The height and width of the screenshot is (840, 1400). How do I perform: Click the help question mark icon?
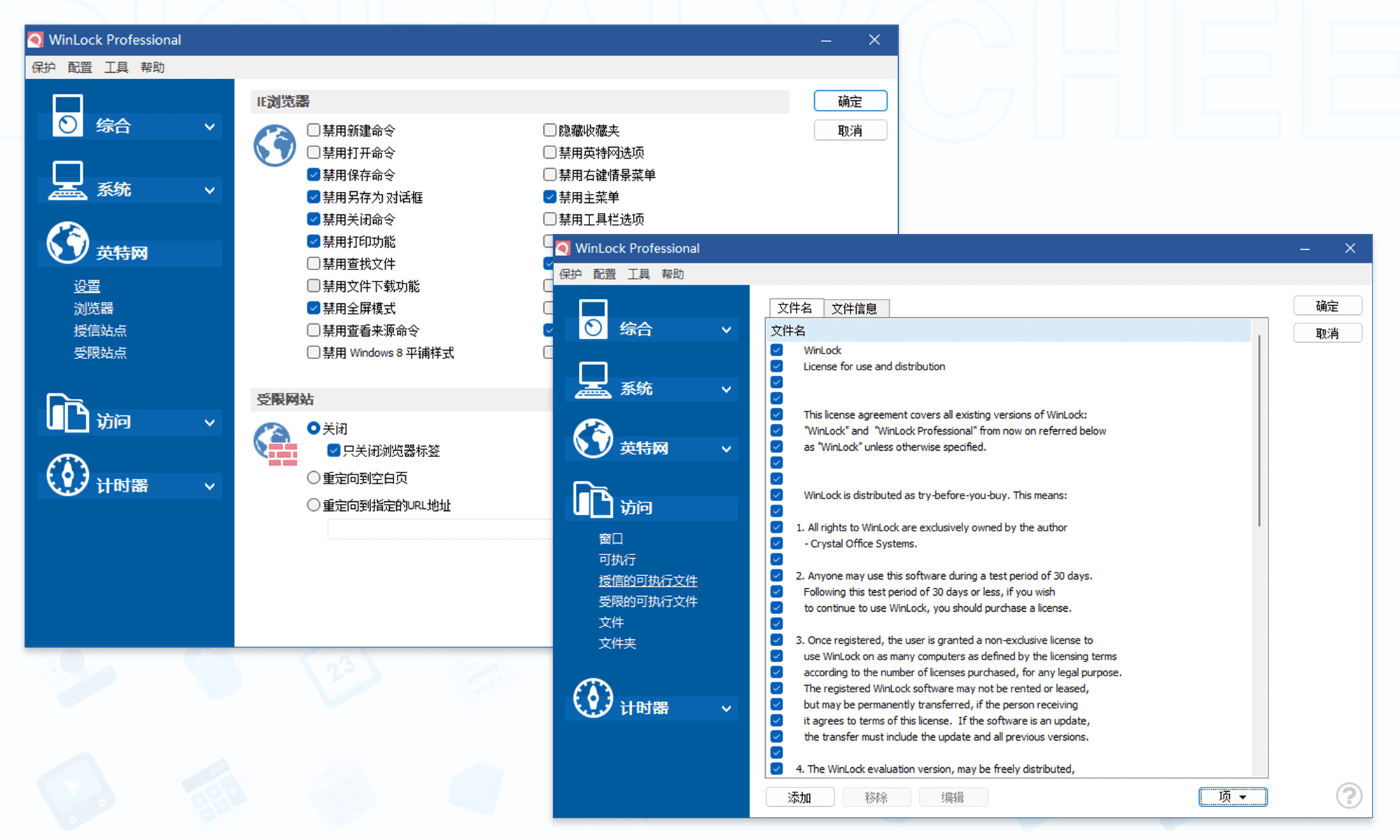[1348, 796]
